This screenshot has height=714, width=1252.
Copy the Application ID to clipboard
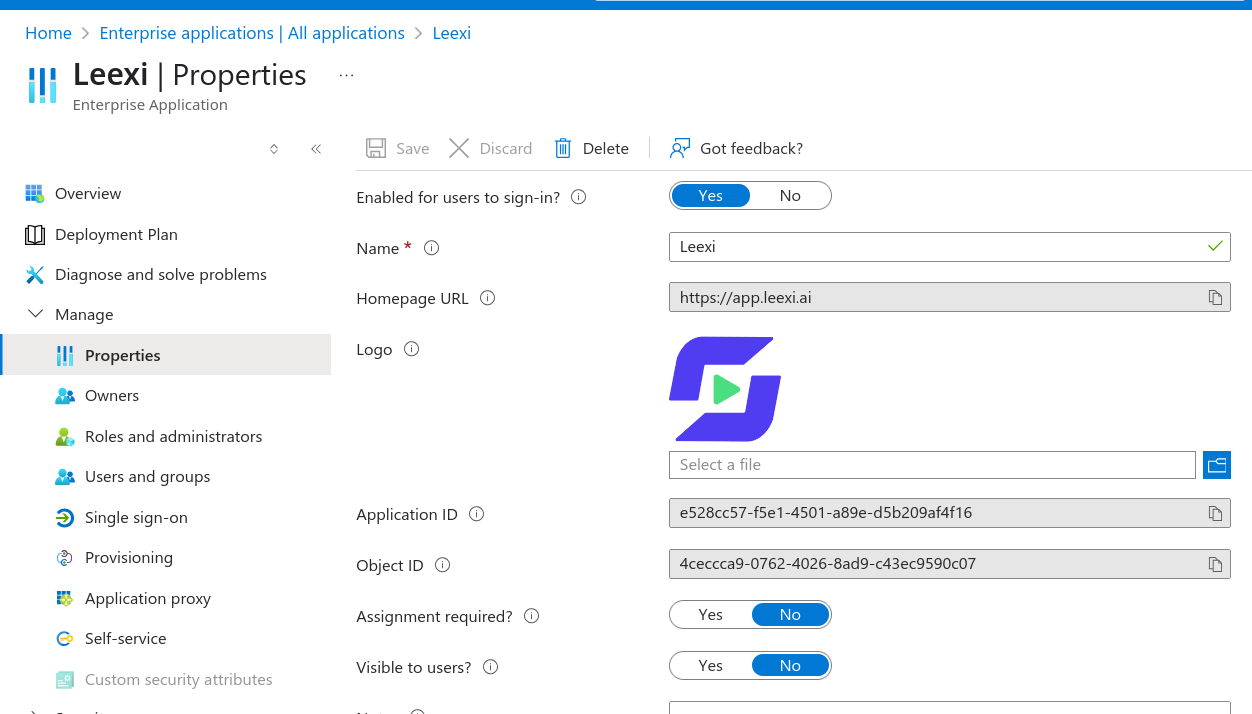click(1215, 513)
